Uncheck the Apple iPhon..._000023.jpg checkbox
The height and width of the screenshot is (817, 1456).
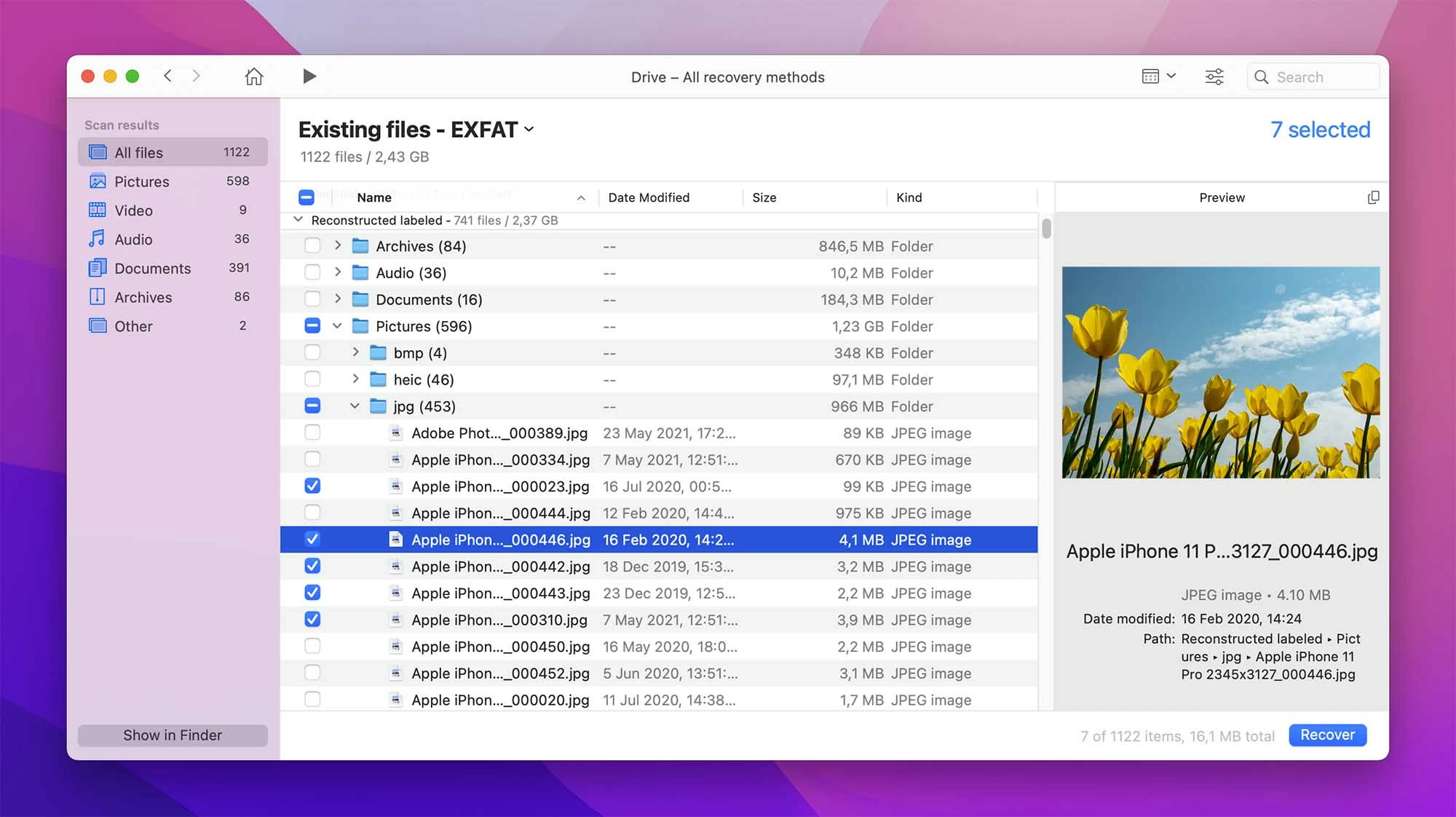tap(312, 486)
